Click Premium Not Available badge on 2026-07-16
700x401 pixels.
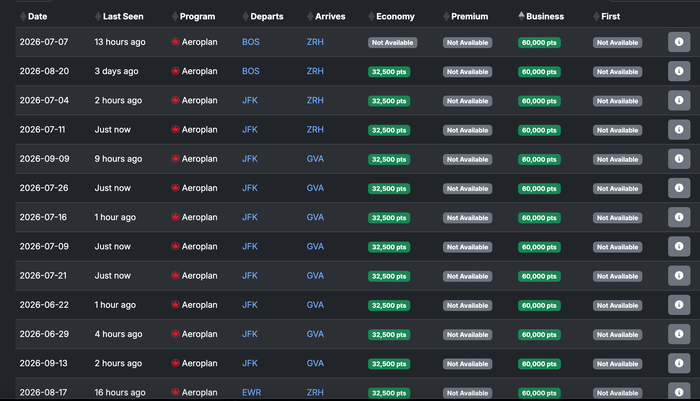[467, 218]
